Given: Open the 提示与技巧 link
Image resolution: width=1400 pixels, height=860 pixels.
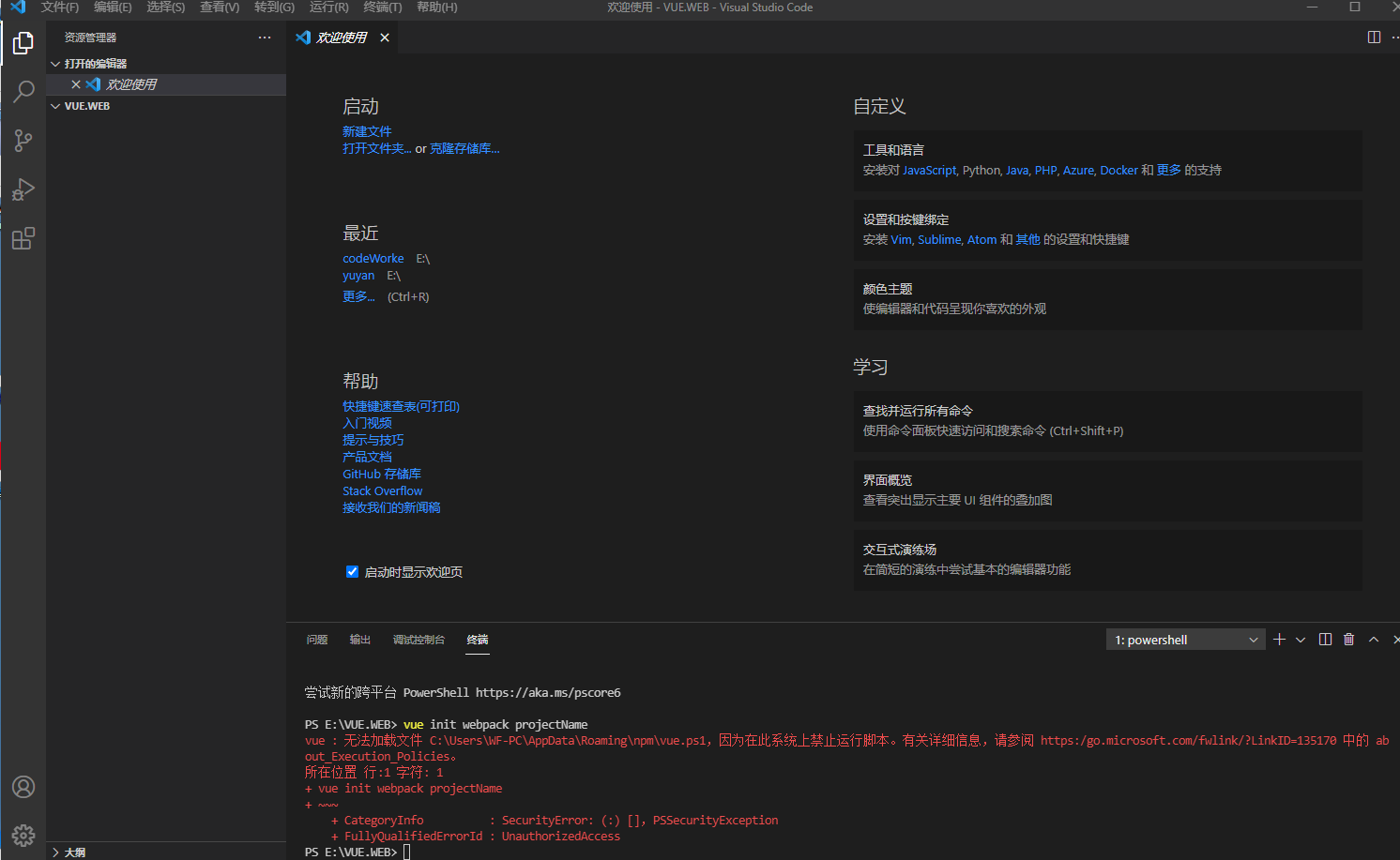Looking at the screenshot, I should pyautogui.click(x=373, y=440).
